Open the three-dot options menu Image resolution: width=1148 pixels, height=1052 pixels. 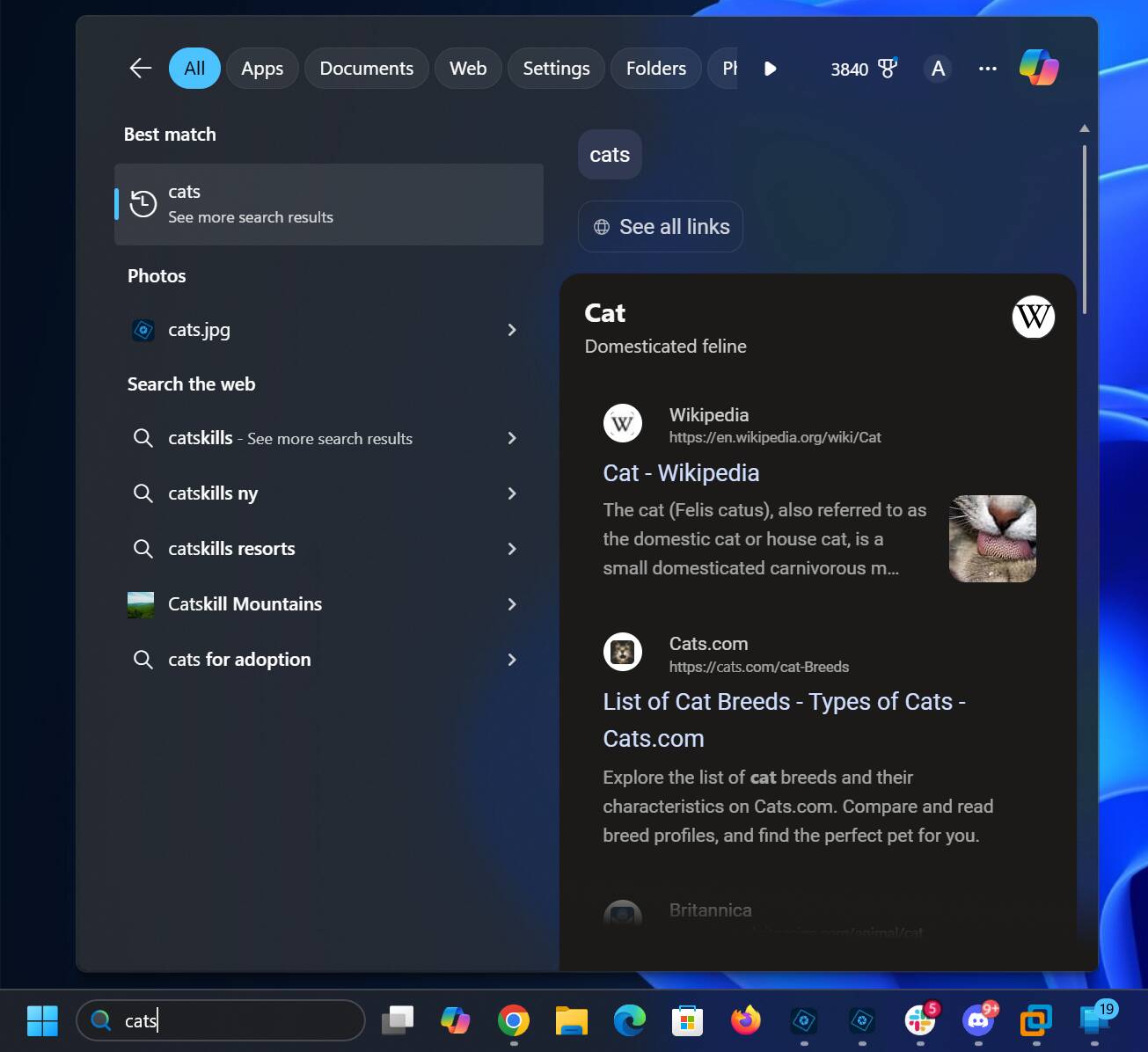click(988, 69)
